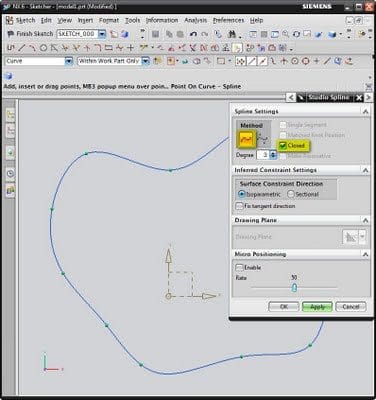Screen dimensions: 376x400
Task: Click the drawing plane constructor icon
Action: tap(350, 237)
